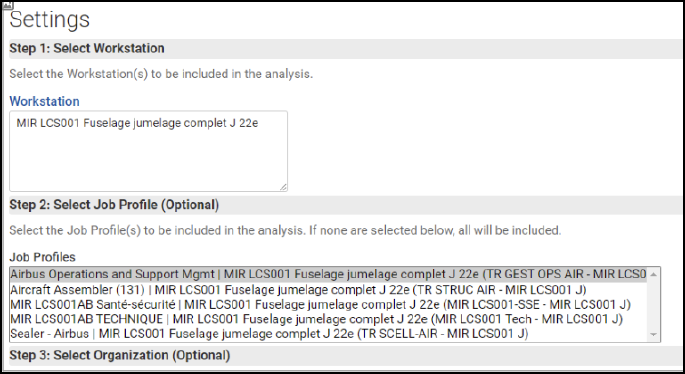Image resolution: width=685 pixels, height=374 pixels.
Task: Expand Step 3: Select Organization header
Action: [347, 356]
